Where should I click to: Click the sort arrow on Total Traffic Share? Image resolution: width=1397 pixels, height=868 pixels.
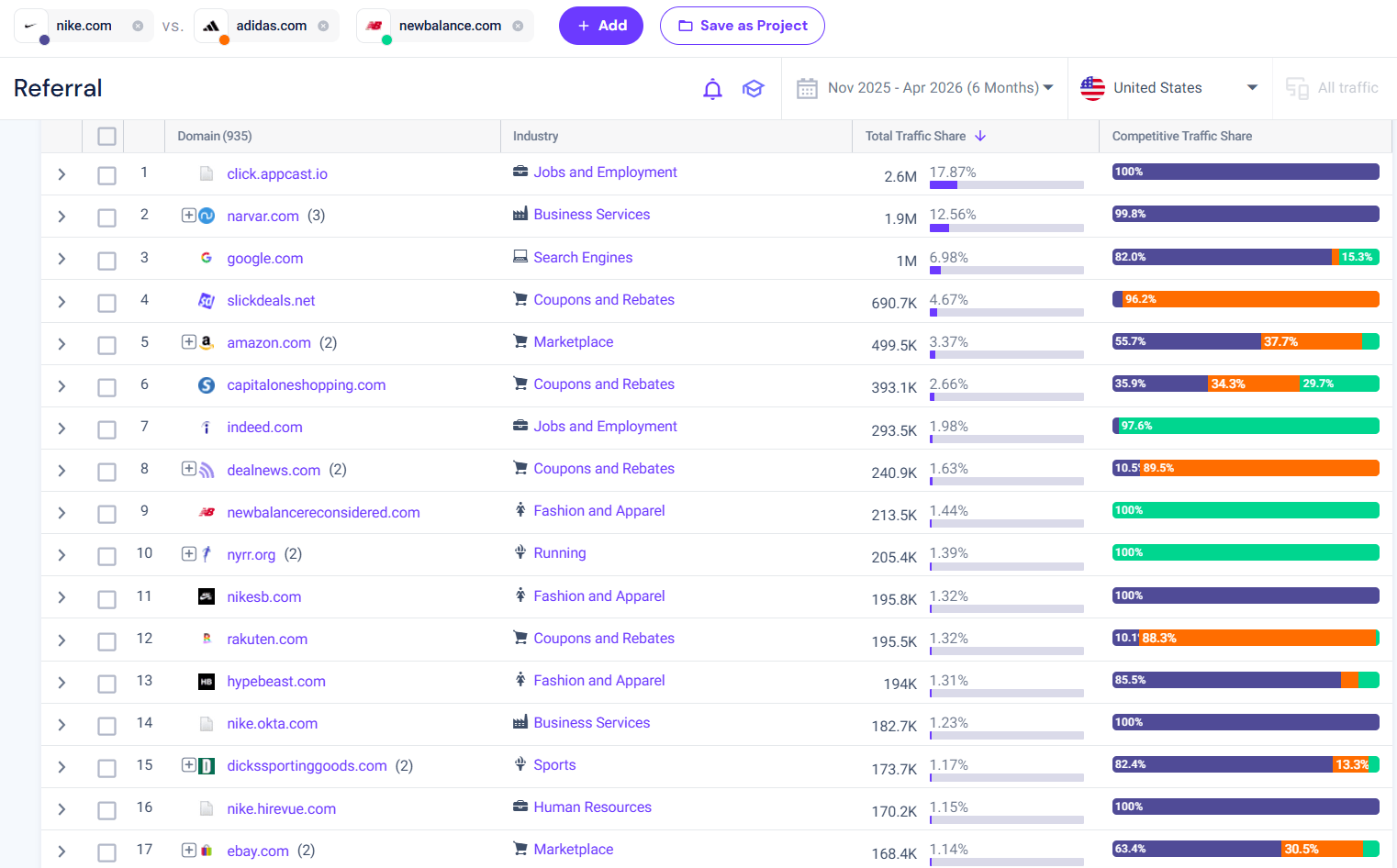(x=980, y=136)
